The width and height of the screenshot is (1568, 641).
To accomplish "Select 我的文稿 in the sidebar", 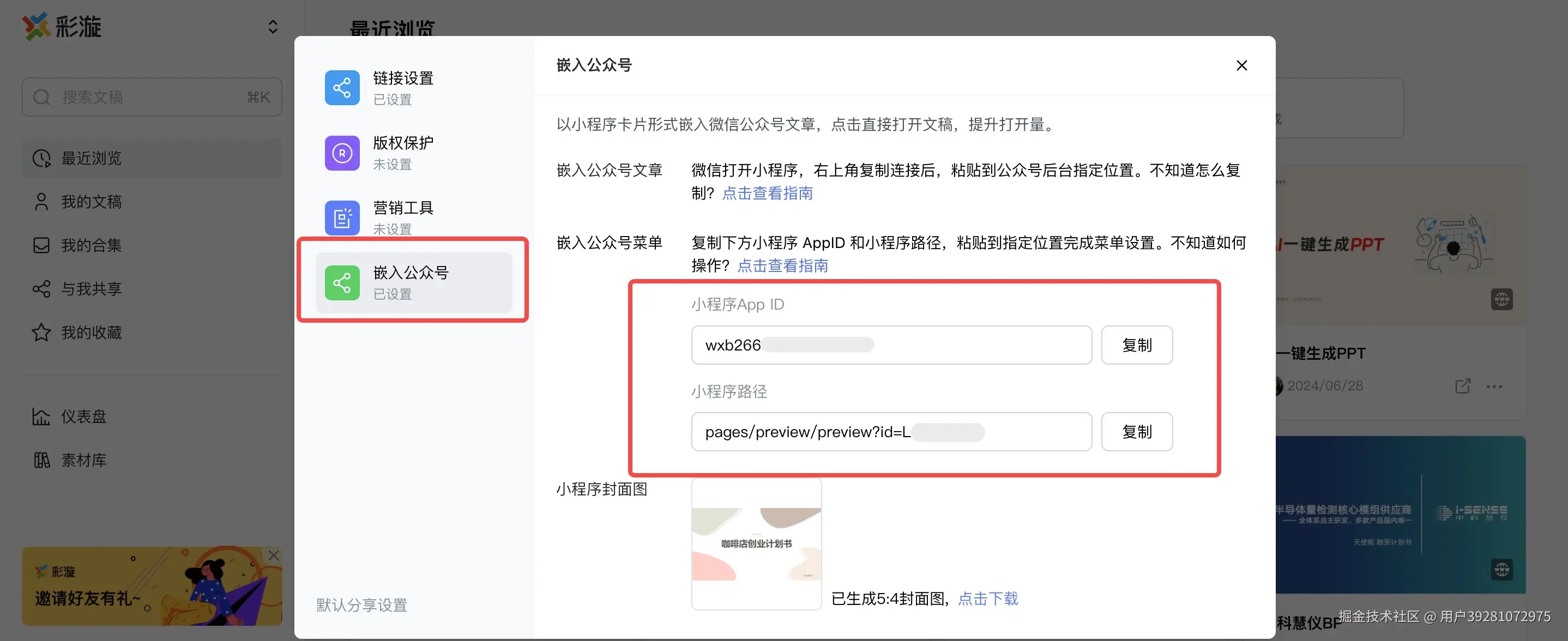I will (x=91, y=202).
